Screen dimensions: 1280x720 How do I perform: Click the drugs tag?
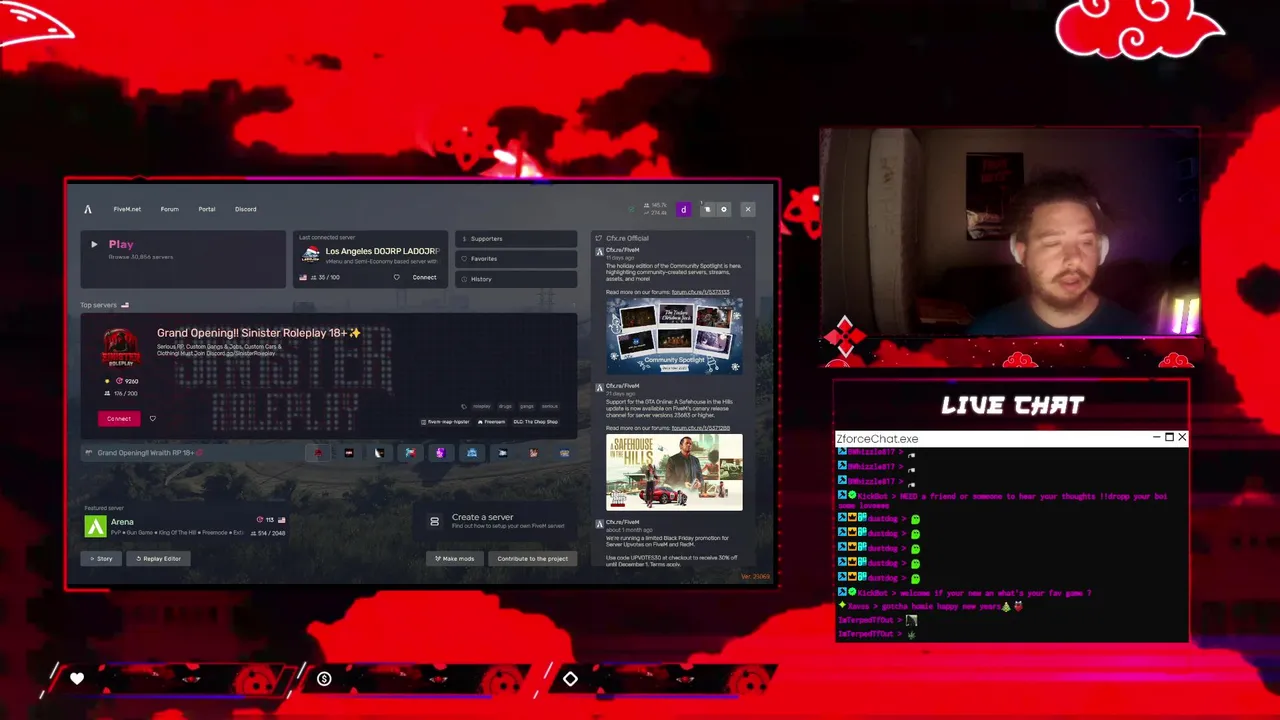coord(505,406)
